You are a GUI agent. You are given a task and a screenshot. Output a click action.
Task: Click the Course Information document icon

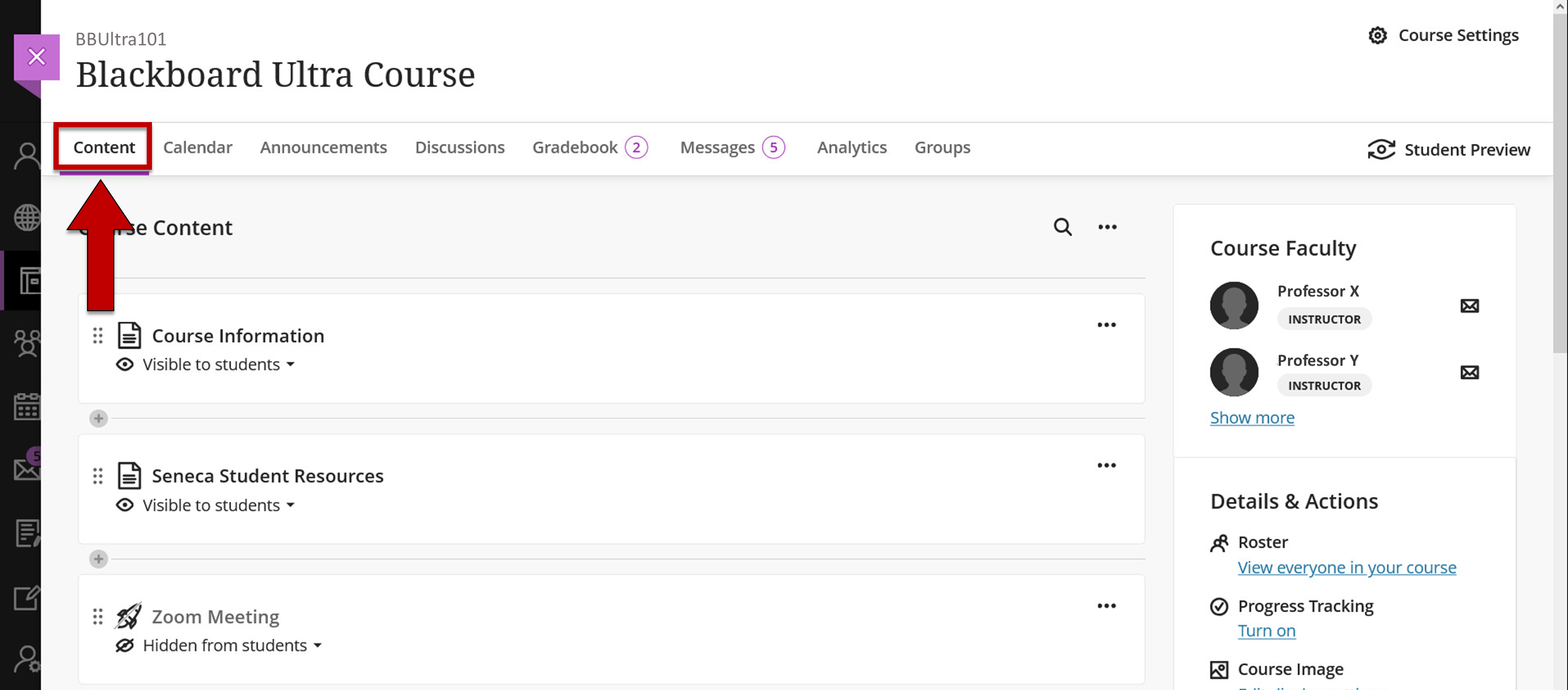tap(129, 335)
